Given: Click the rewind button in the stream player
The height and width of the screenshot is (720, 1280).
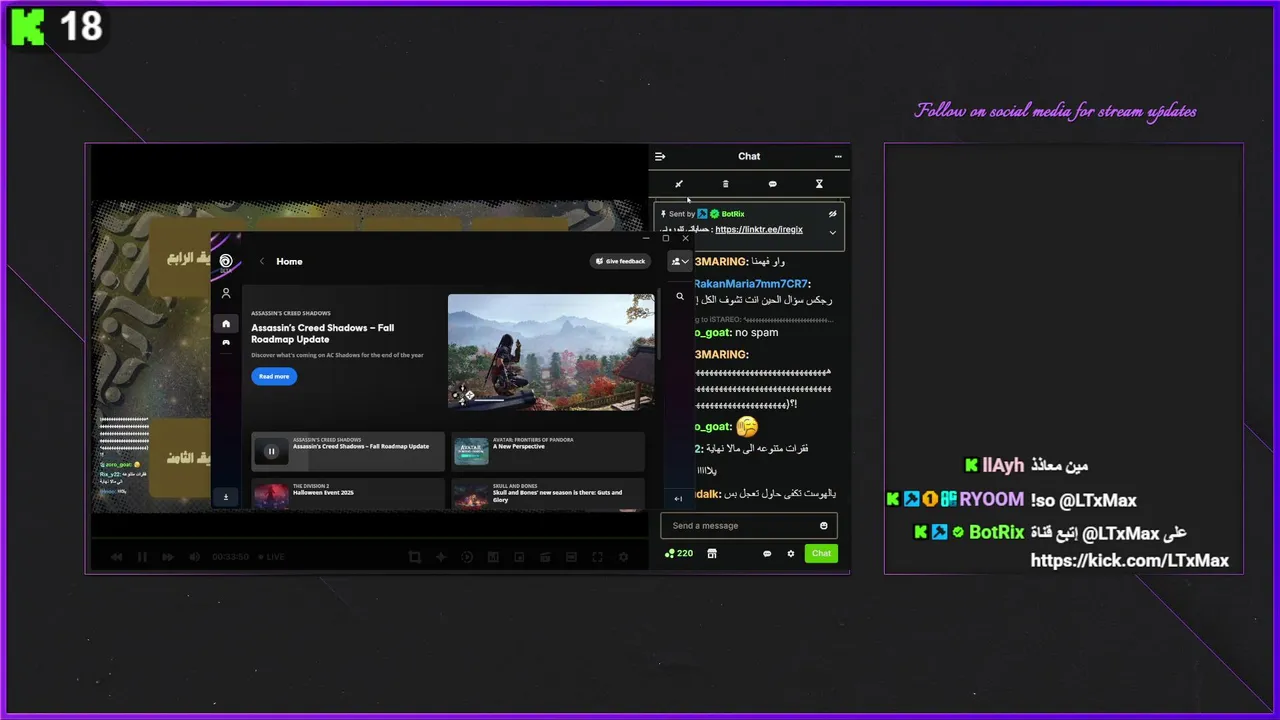Looking at the screenshot, I should [117, 557].
